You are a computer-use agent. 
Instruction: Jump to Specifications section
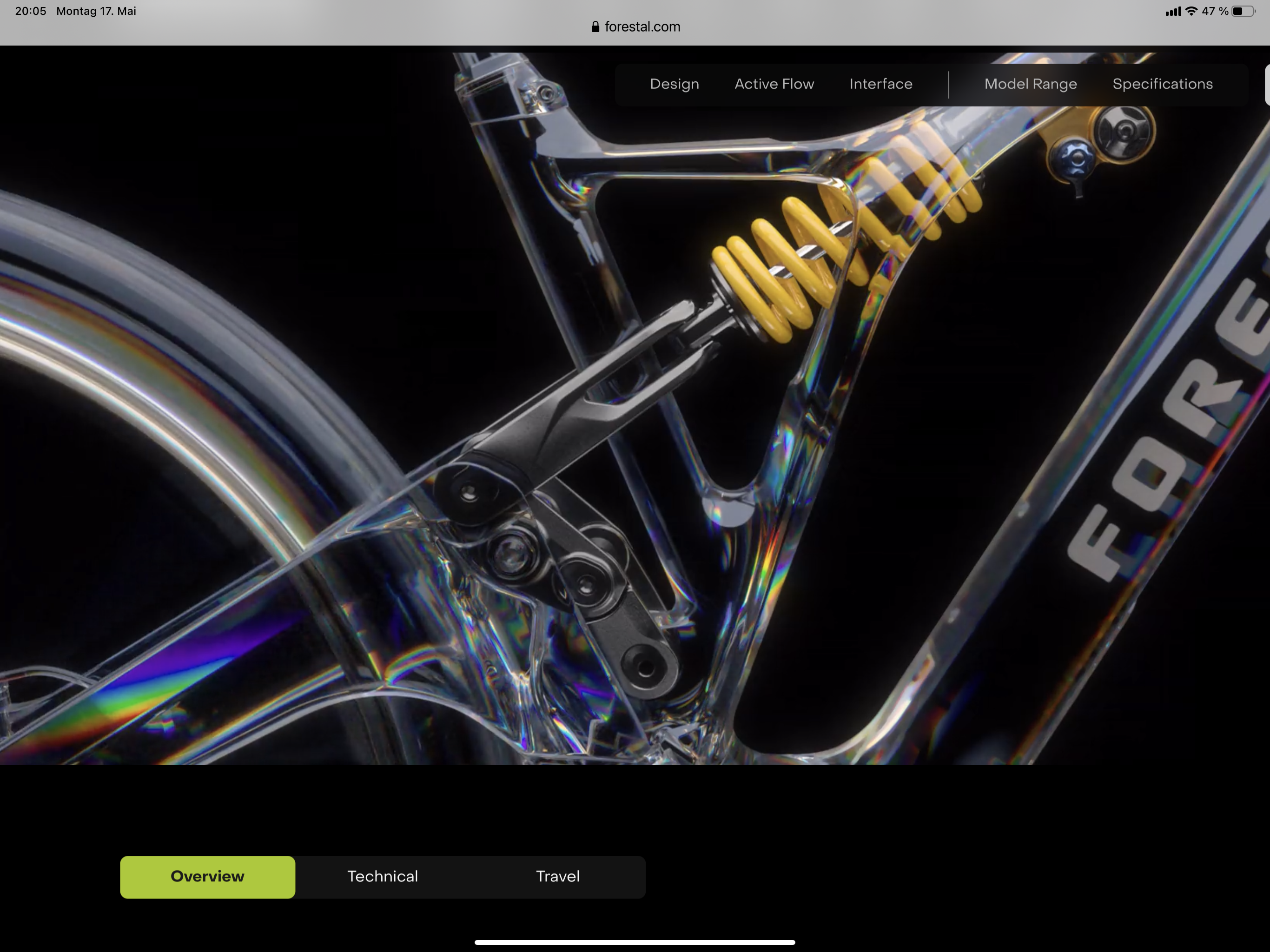coord(1163,84)
